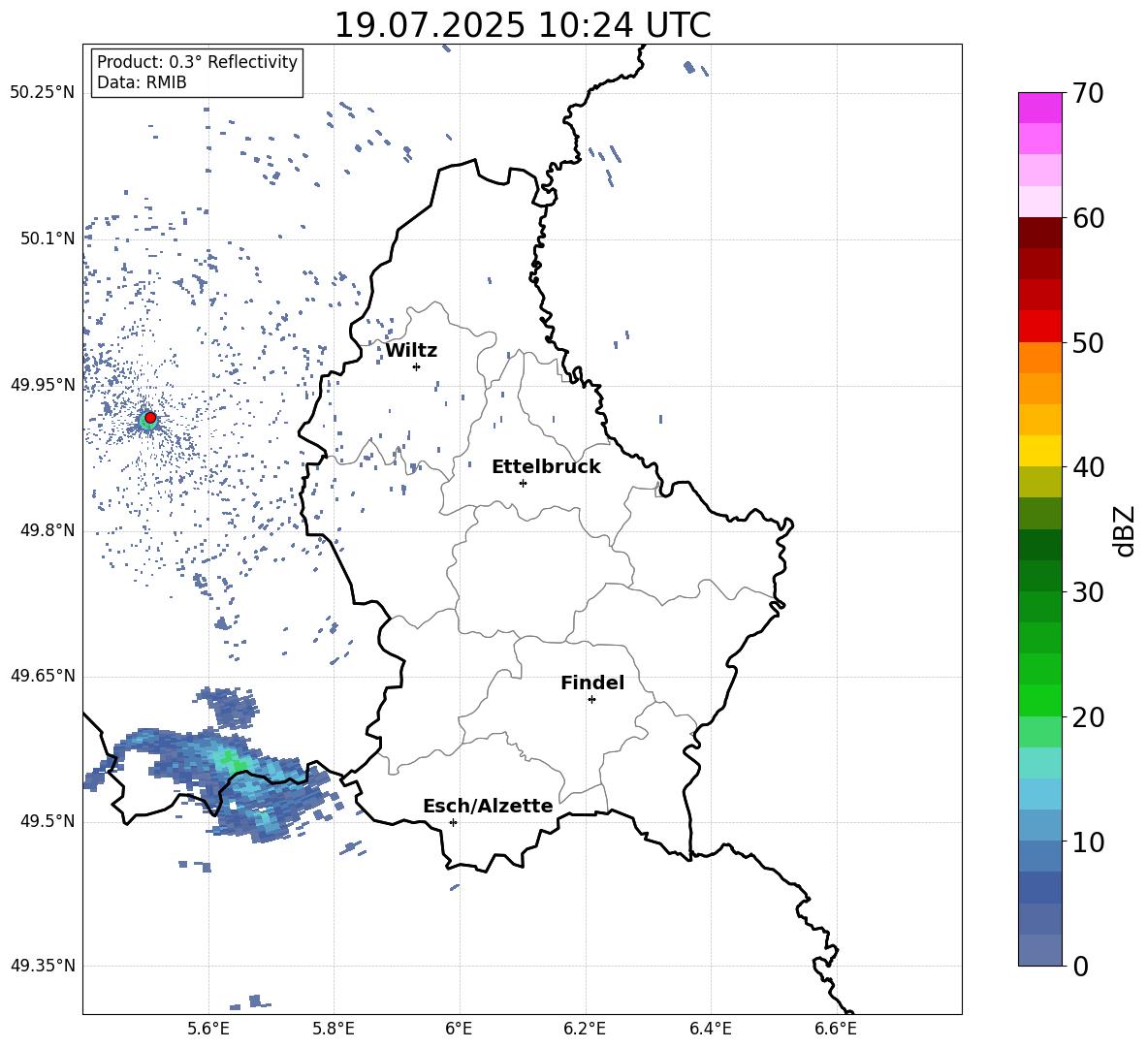
Task: Click longitude label 6°E
Action: click(x=459, y=1029)
